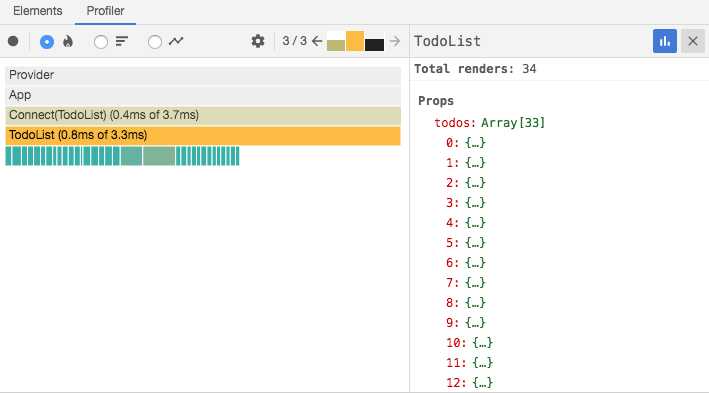
Task: Go to previous commit with left arrow
Action: point(317,41)
